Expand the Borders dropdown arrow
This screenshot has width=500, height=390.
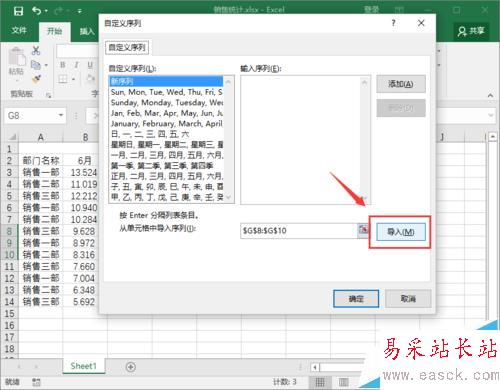73,79
